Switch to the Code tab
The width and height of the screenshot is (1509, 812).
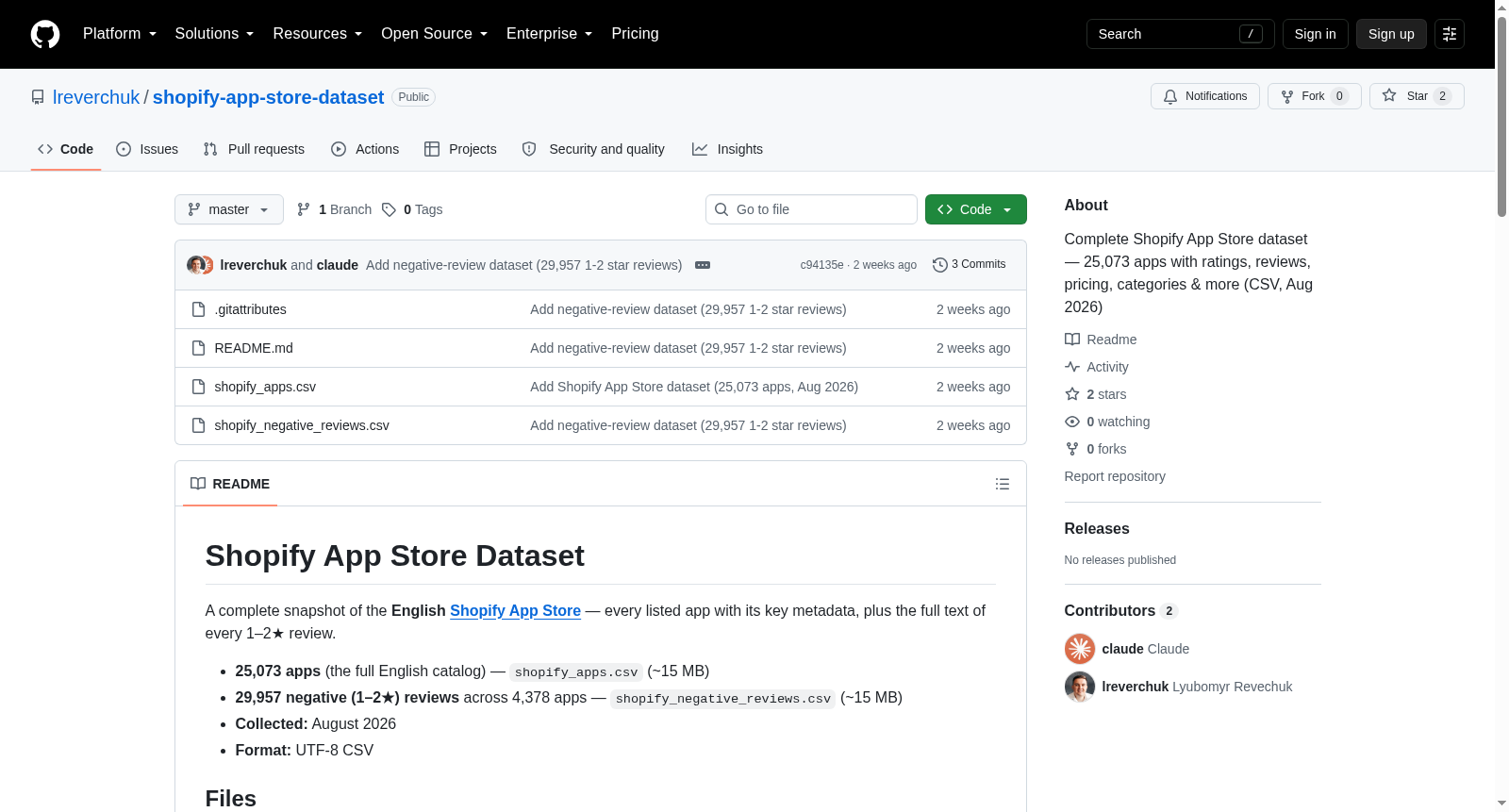tap(65, 149)
